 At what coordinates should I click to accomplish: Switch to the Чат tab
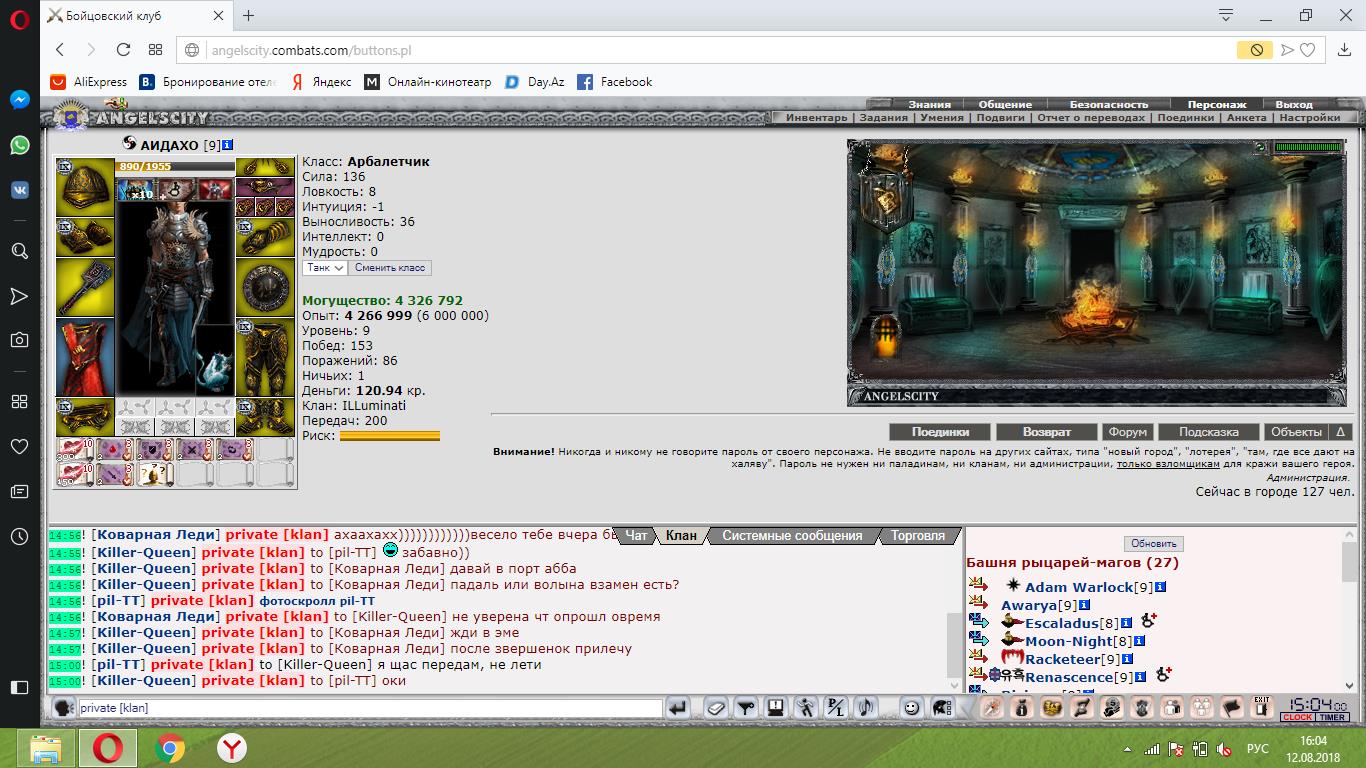[636, 536]
